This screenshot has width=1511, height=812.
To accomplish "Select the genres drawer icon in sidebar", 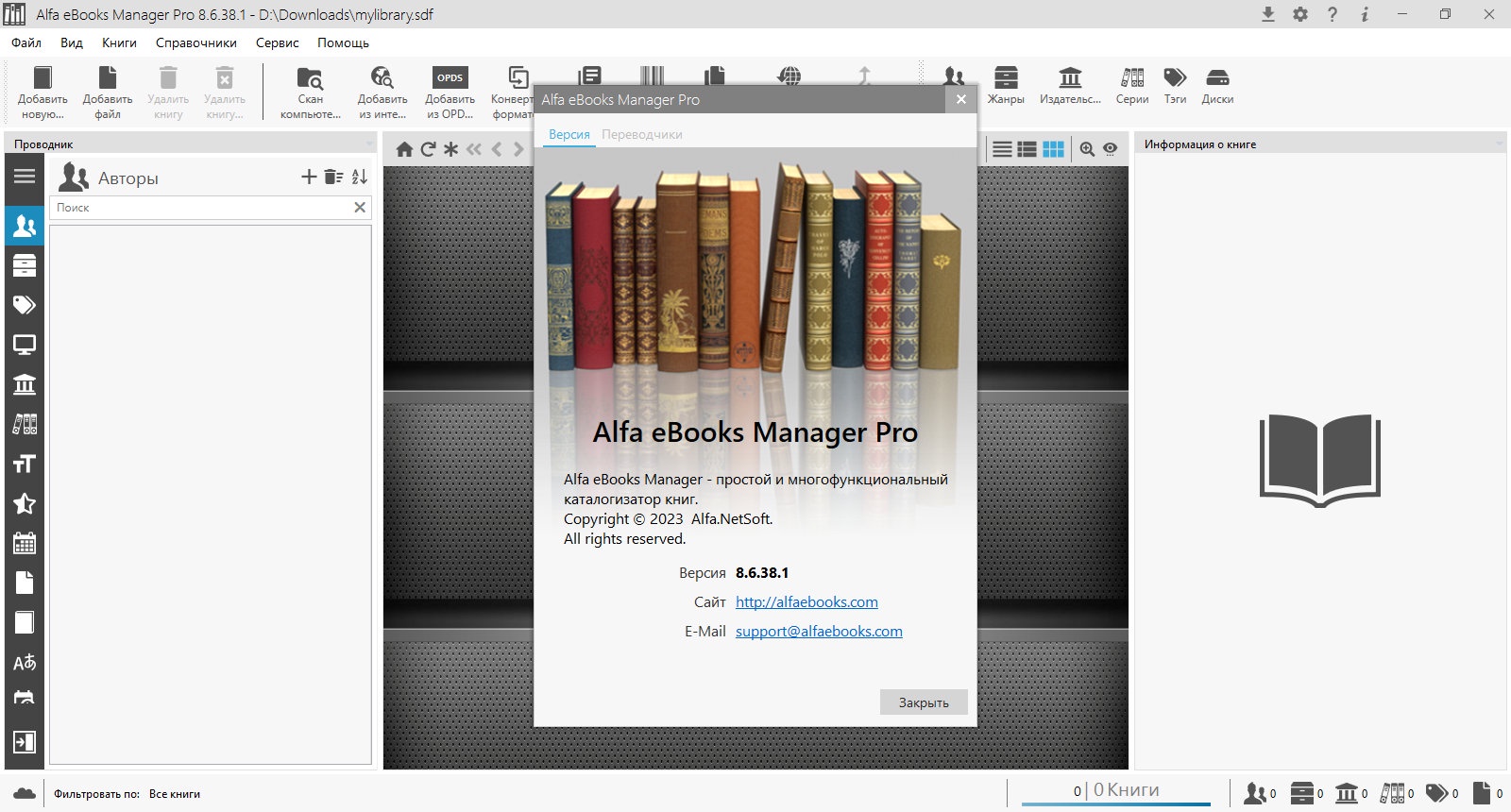I will [x=25, y=265].
